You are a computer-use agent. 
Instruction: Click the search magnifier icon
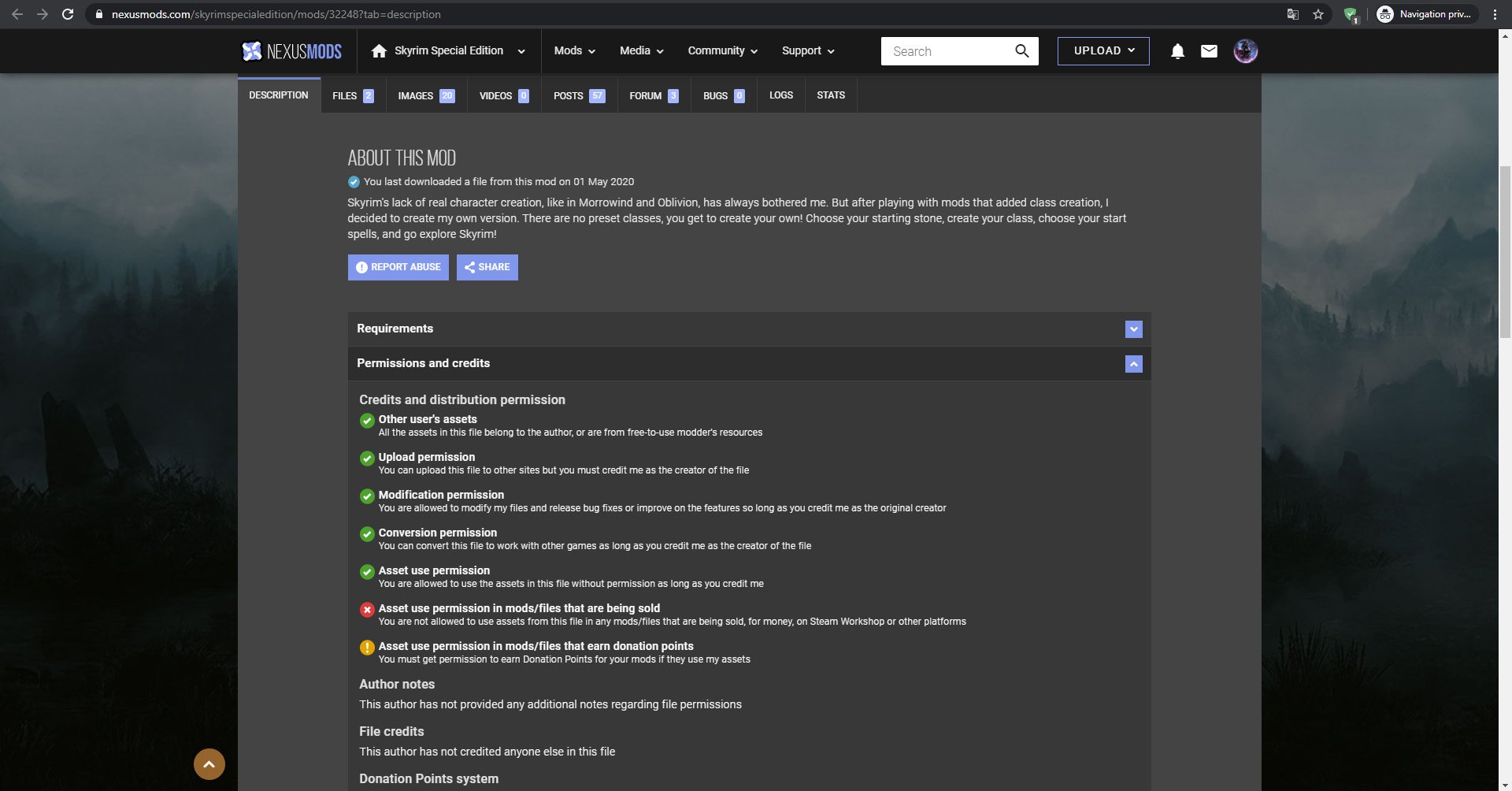click(1021, 51)
